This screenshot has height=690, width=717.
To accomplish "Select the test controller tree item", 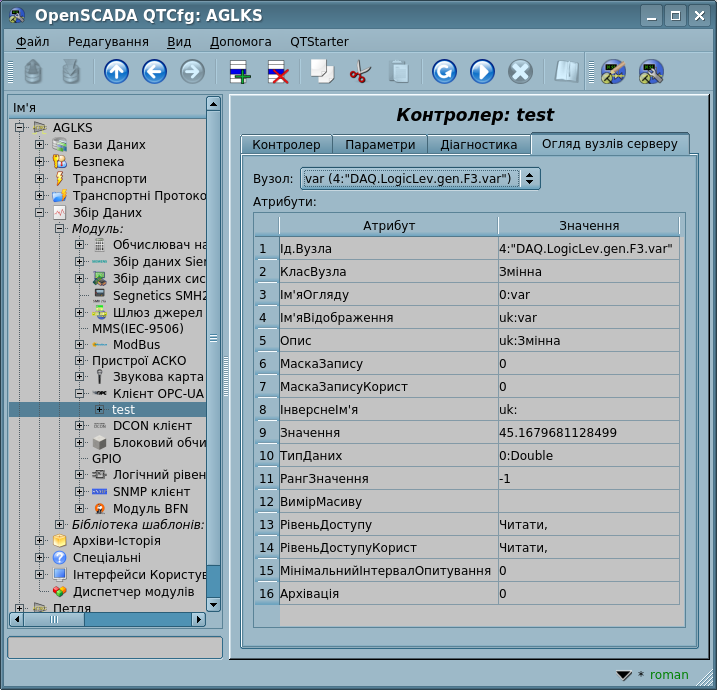I will [x=123, y=410].
